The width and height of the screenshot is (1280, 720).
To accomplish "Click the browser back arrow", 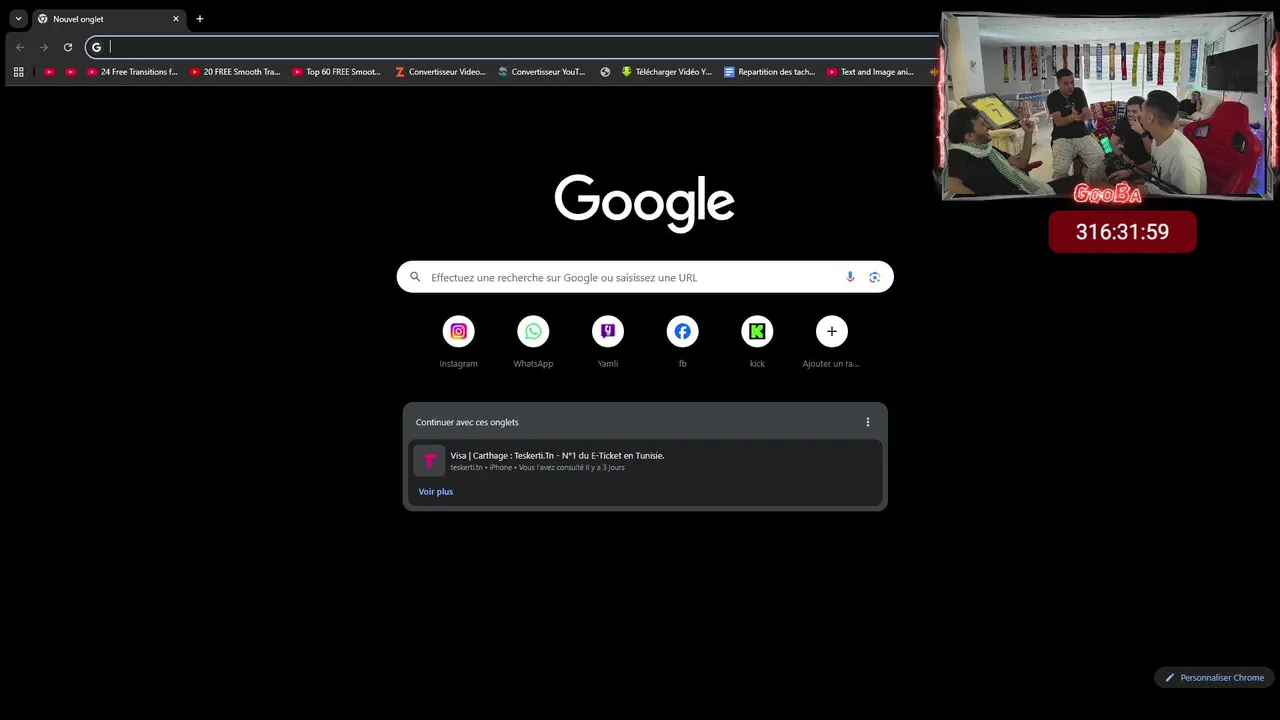I will coord(20,47).
